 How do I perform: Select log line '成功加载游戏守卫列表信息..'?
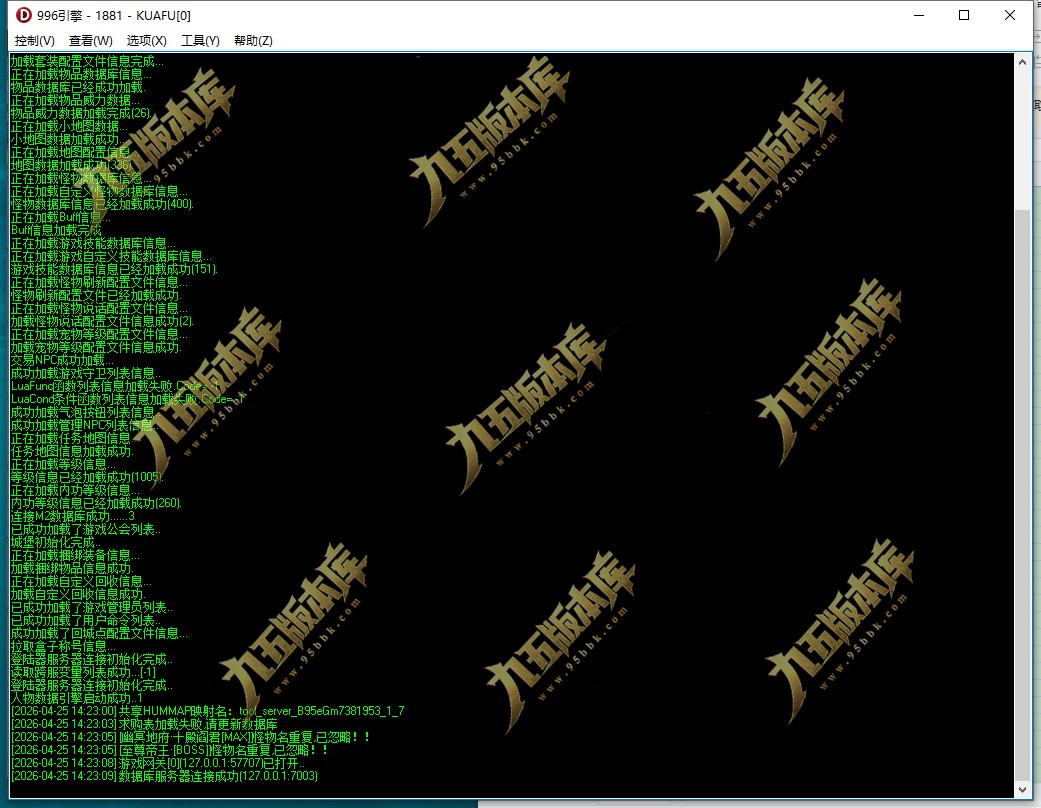tap(86, 373)
